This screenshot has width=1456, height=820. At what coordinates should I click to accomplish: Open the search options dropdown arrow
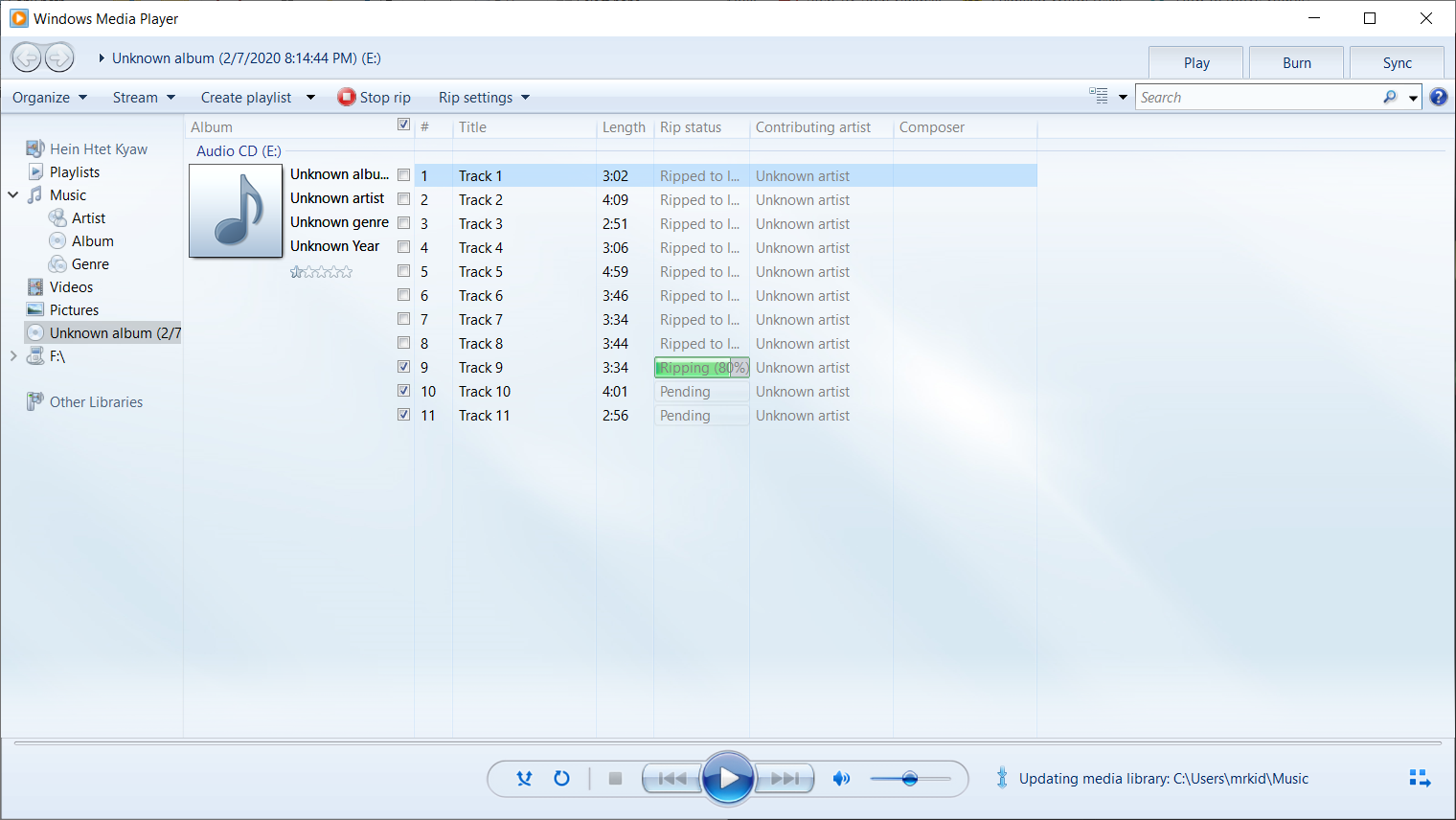(x=1413, y=98)
